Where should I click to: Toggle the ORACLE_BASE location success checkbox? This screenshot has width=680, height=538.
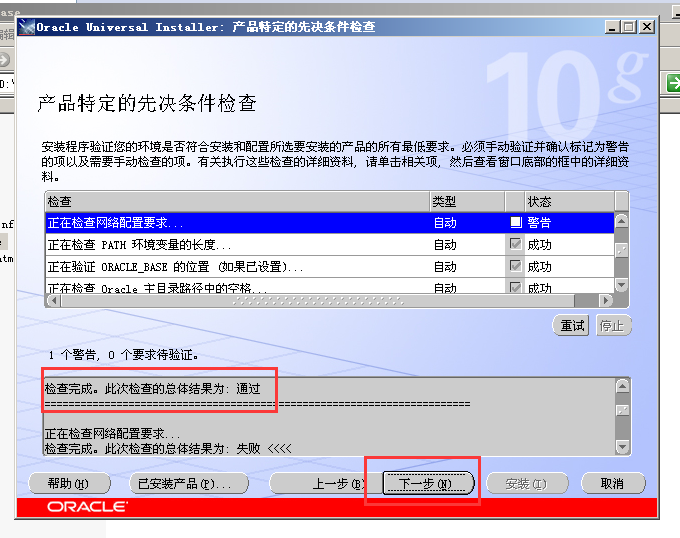tap(516, 266)
